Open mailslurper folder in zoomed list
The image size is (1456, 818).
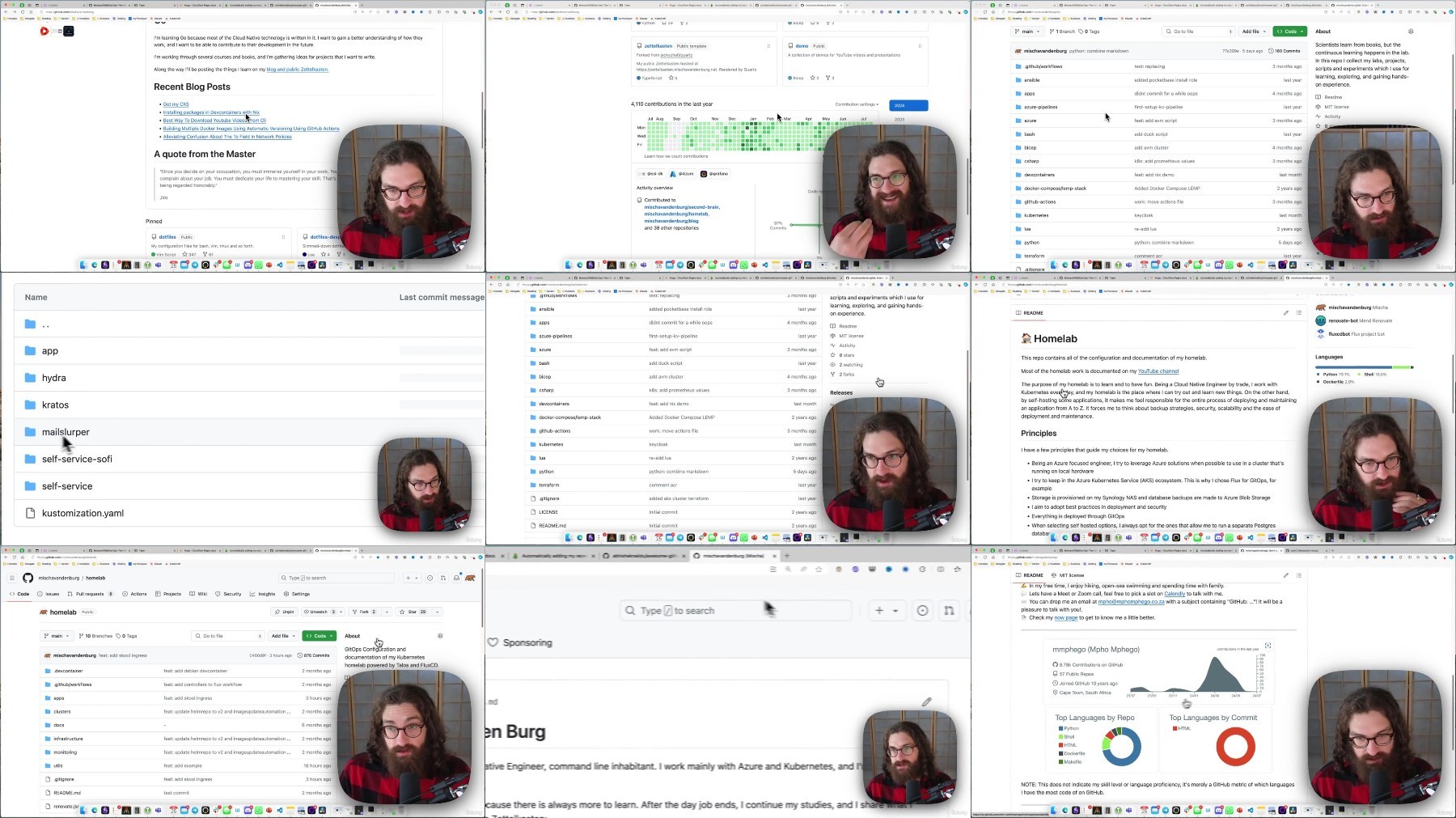[66, 432]
